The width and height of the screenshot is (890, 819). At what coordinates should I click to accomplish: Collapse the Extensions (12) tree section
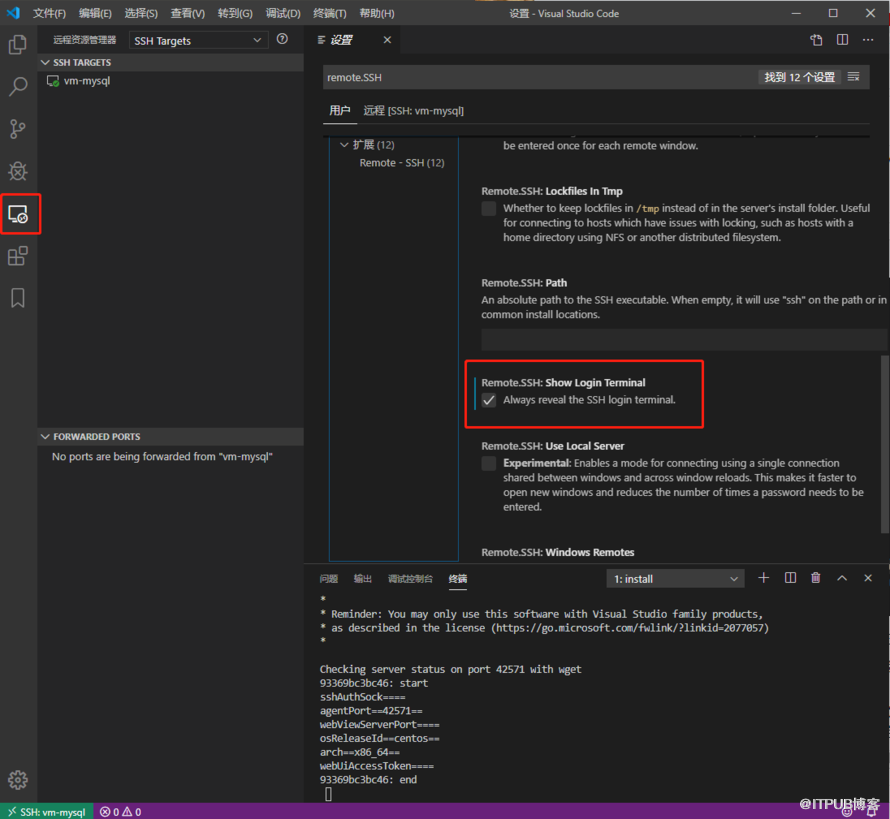(x=344, y=143)
